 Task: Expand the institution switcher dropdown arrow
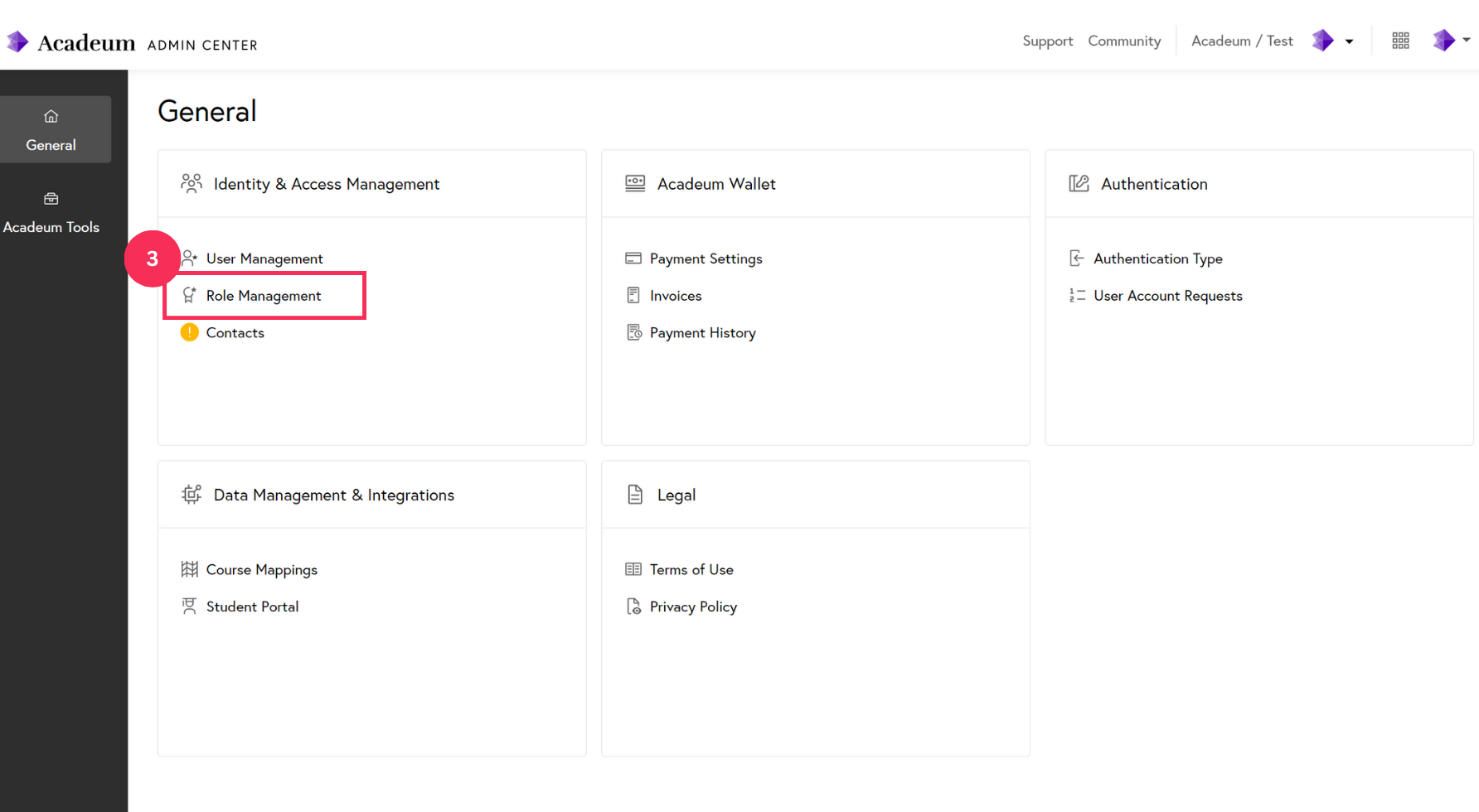(x=1350, y=41)
